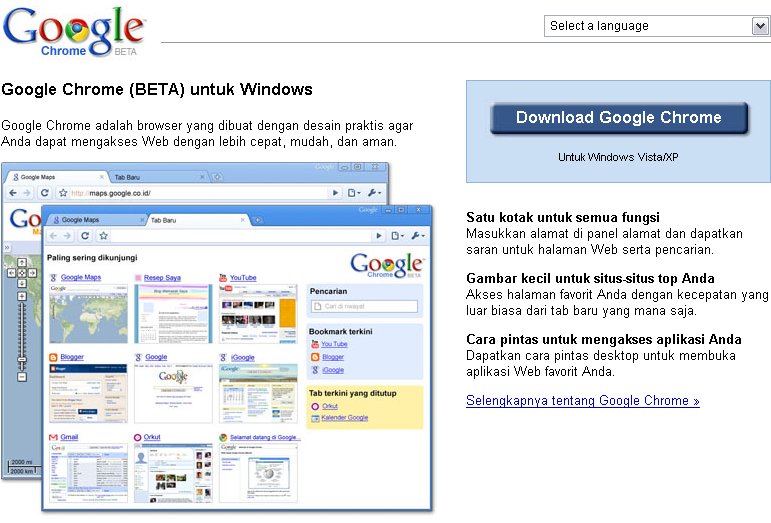Viewport: 771px width, 523px height.
Task: Click map pan left arrow
Action: click(12, 273)
